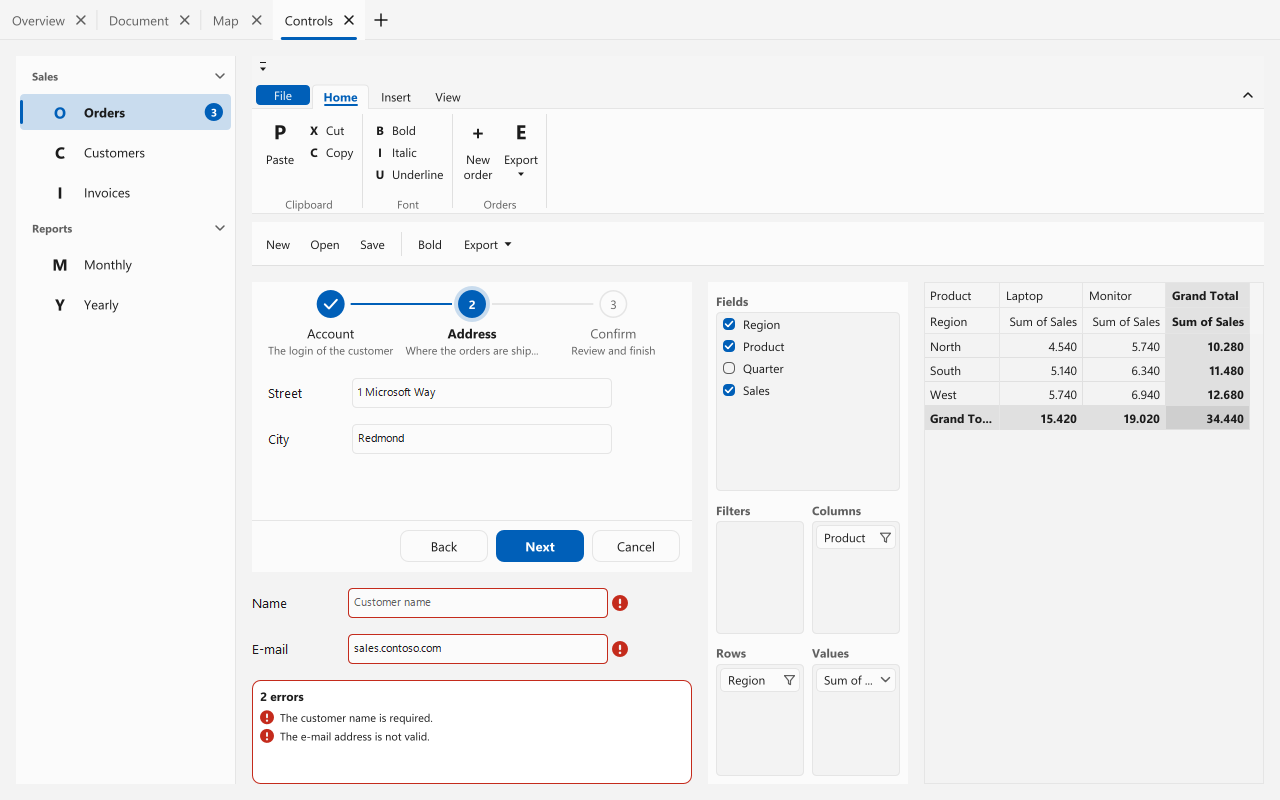Open the View ribbon tab

pos(448,97)
